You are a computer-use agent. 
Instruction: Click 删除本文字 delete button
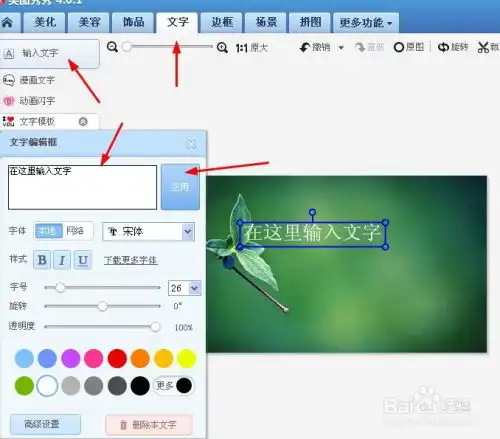[x=149, y=425]
